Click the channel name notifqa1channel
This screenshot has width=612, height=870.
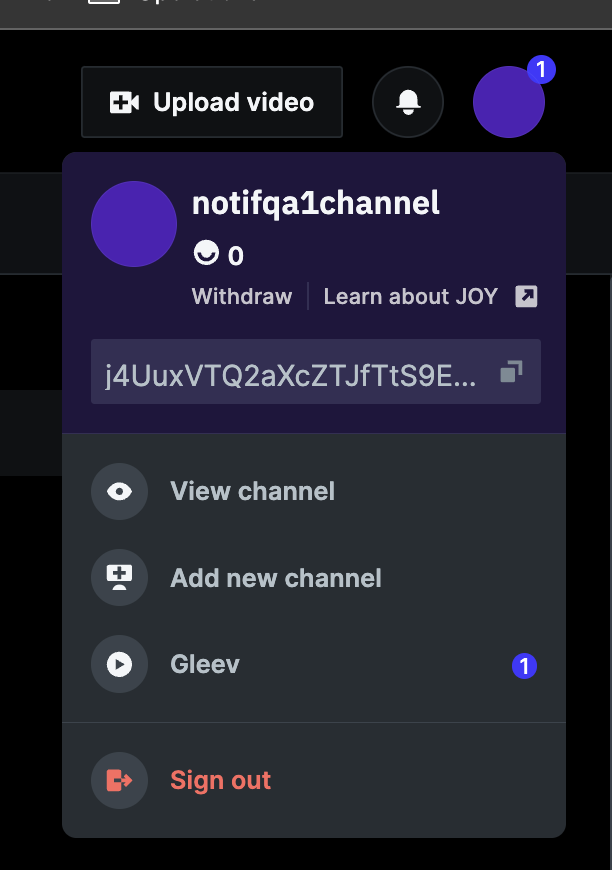tap(315, 203)
